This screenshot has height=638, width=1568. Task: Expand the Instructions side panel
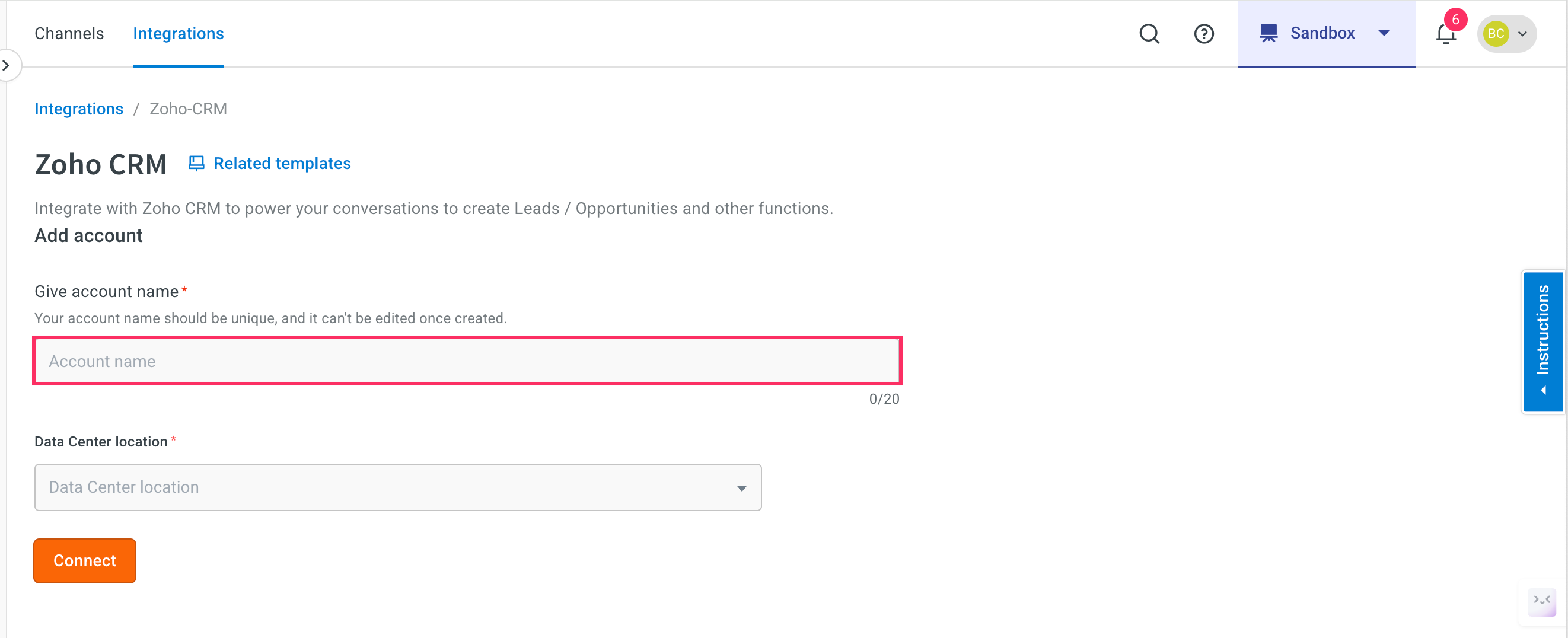tap(1542, 342)
